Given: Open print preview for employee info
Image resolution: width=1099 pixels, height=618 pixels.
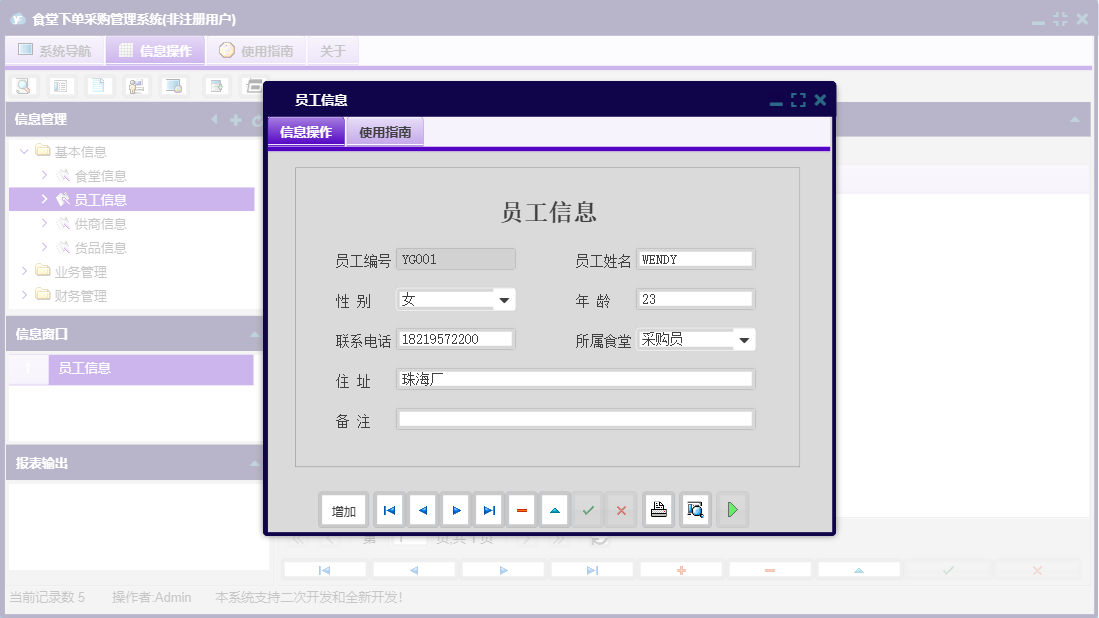Looking at the screenshot, I should tap(694, 509).
